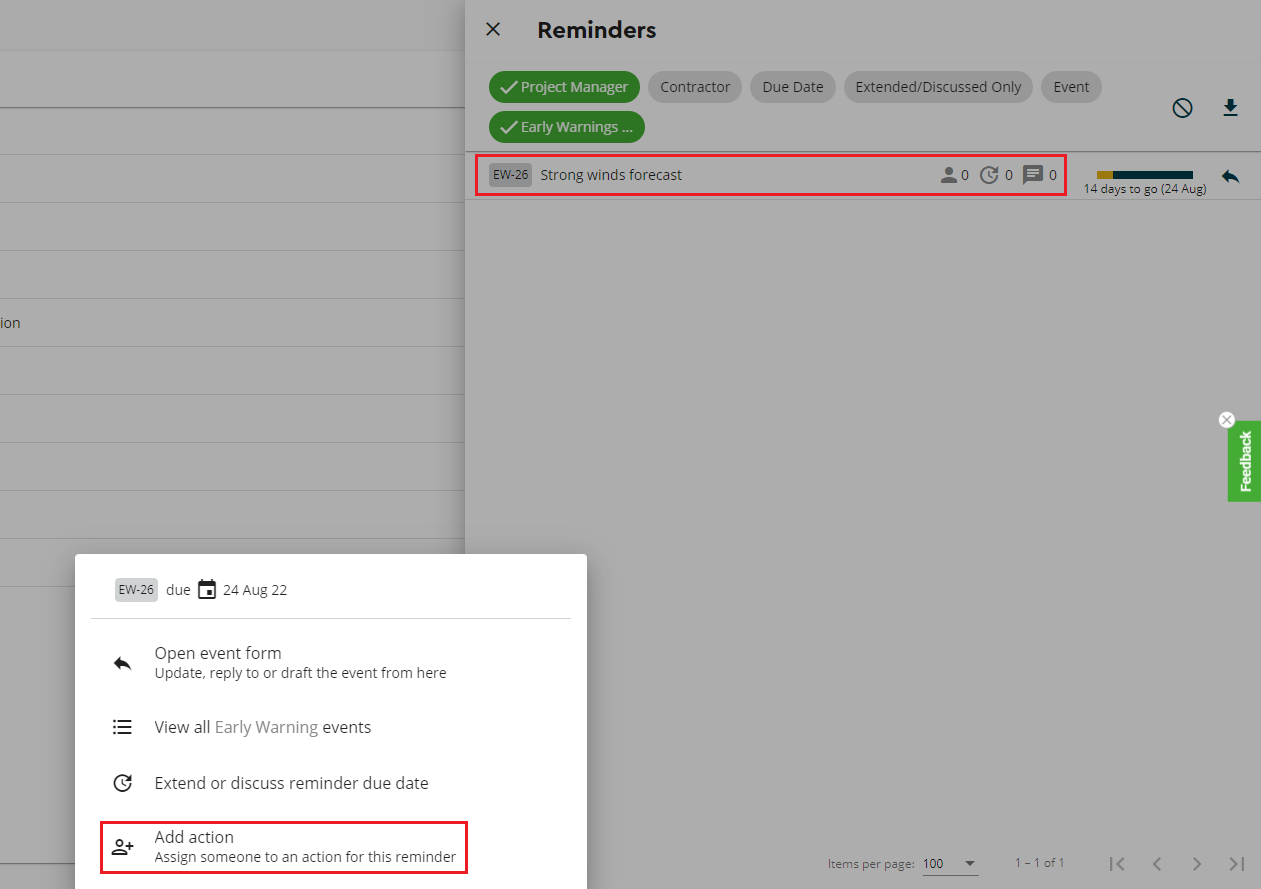Click the assigned people count icon
This screenshot has height=889, width=1261.
(949, 175)
